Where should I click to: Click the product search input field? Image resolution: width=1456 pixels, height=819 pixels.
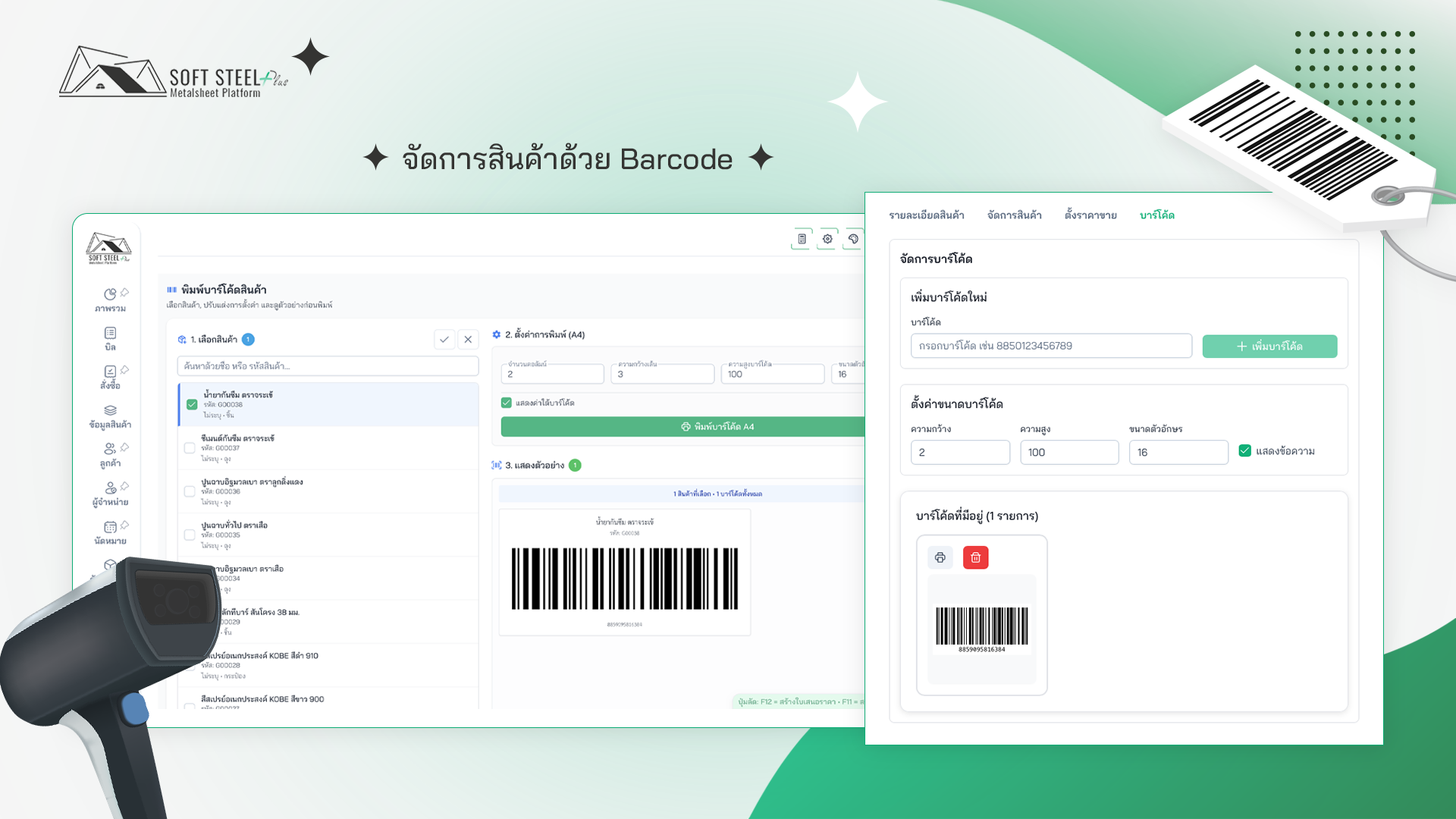(x=328, y=366)
